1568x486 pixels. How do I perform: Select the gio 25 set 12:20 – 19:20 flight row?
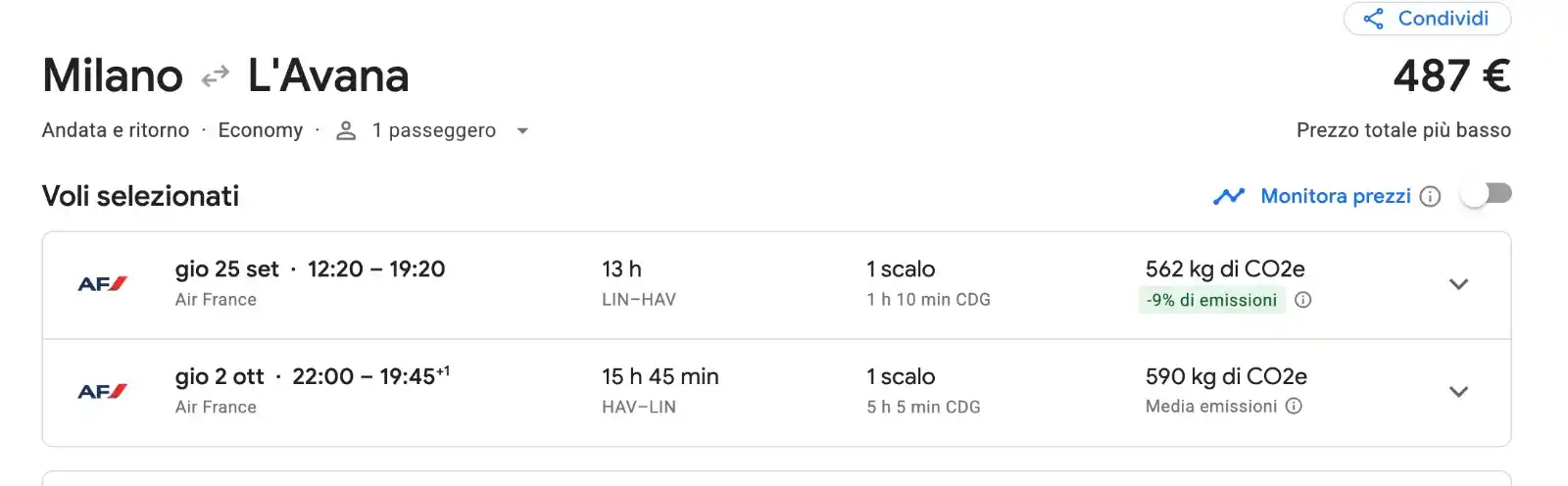[x=776, y=285]
